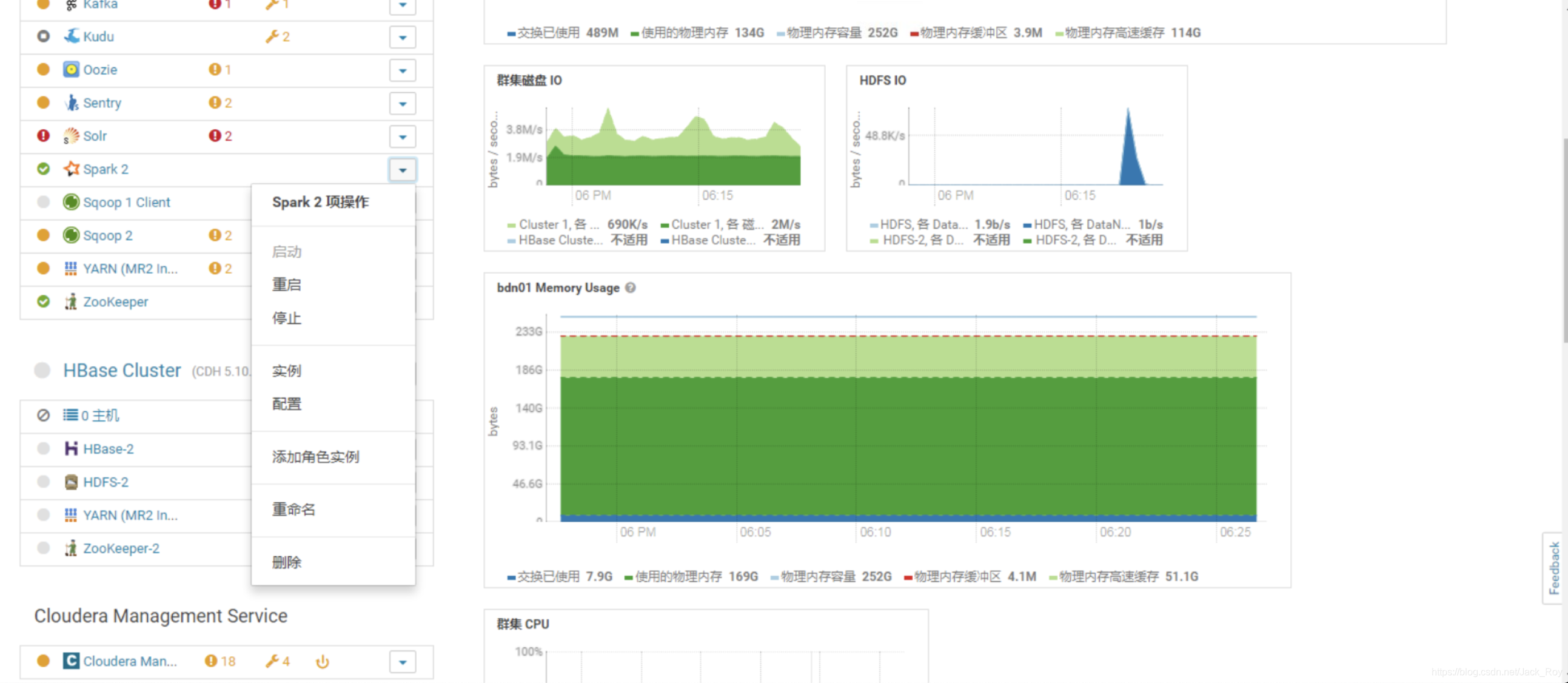Click 使用的物理内存 169G legend entry
The image size is (1568, 683).
pos(691,576)
